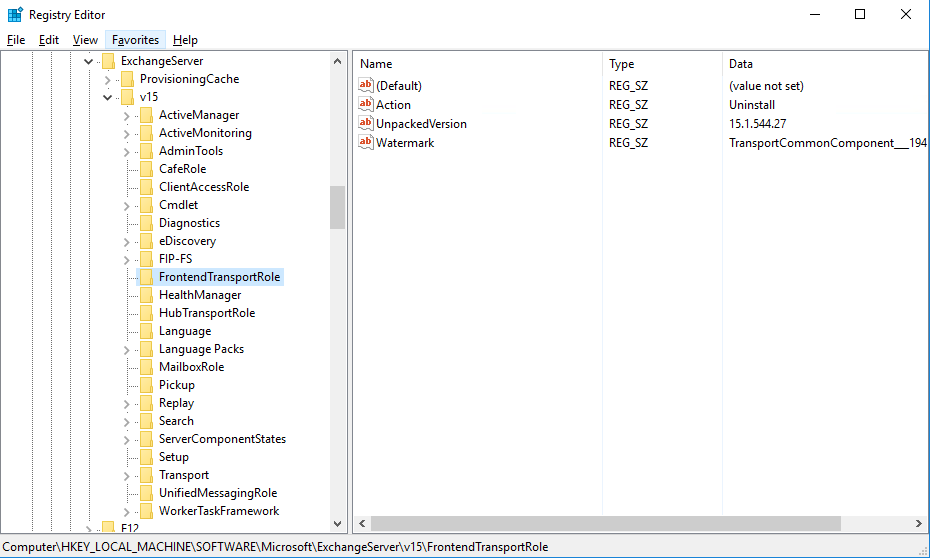Expand the WorkerTaskFramework key
930x558 pixels.
pos(126,511)
